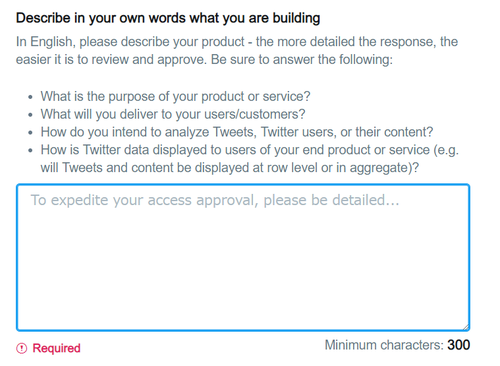Click the 'Minimum characters: 300' counter
Image resolution: width=500 pixels, height=366 pixels.
(397, 345)
